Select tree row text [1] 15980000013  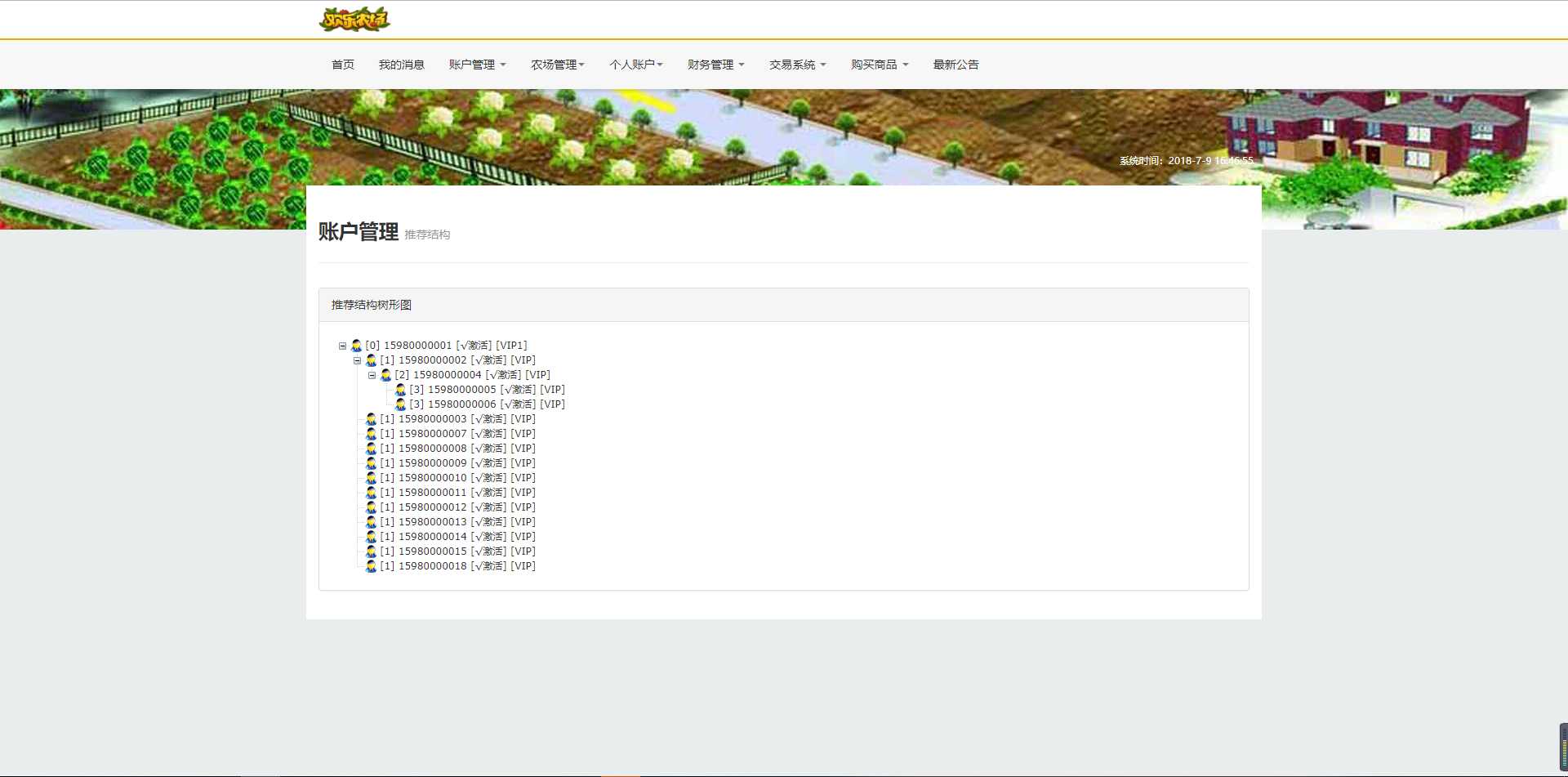coord(457,522)
